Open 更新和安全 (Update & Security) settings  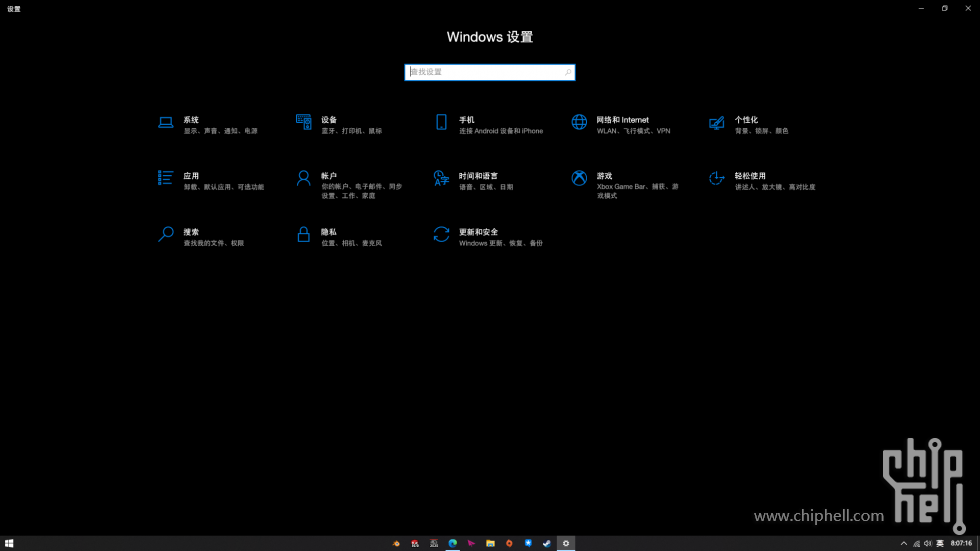[x=489, y=237]
